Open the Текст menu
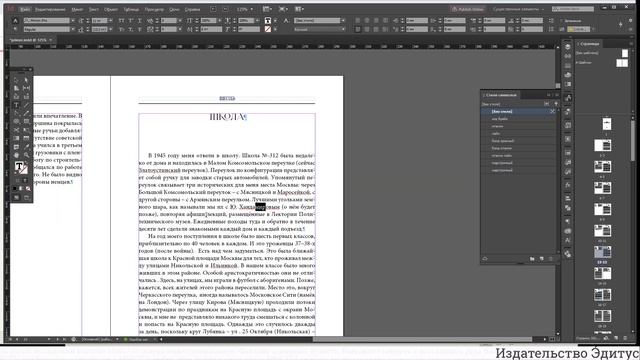 coord(94,9)
